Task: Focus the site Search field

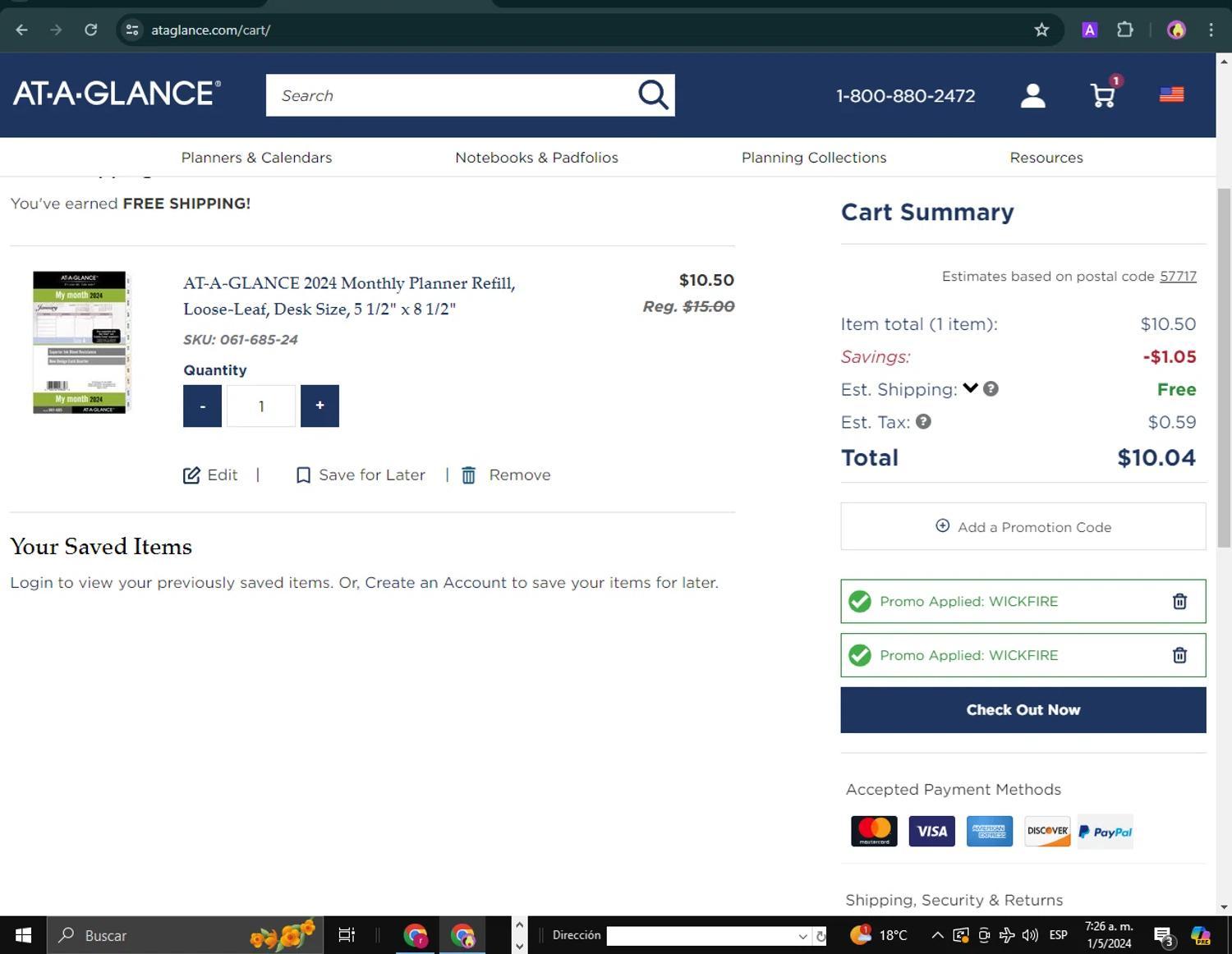Action: 450,95
